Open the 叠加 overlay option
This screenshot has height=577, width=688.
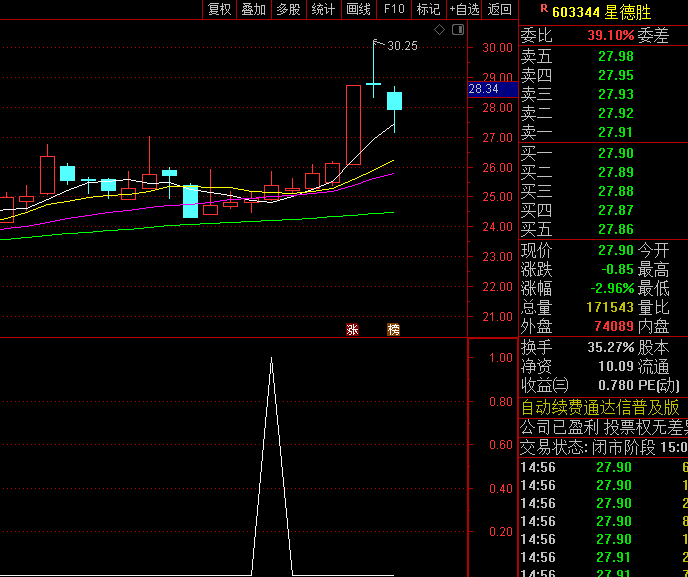tap(254, 10)
